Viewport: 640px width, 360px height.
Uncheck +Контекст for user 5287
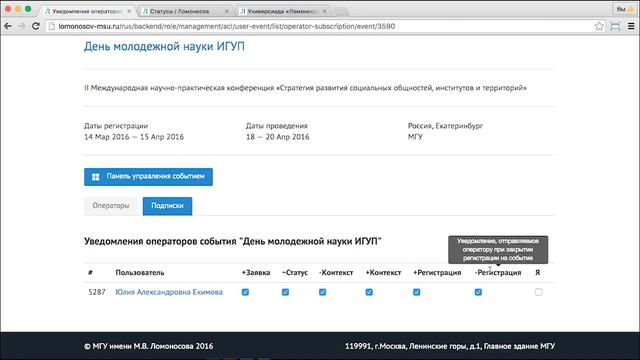pos(369,292)
